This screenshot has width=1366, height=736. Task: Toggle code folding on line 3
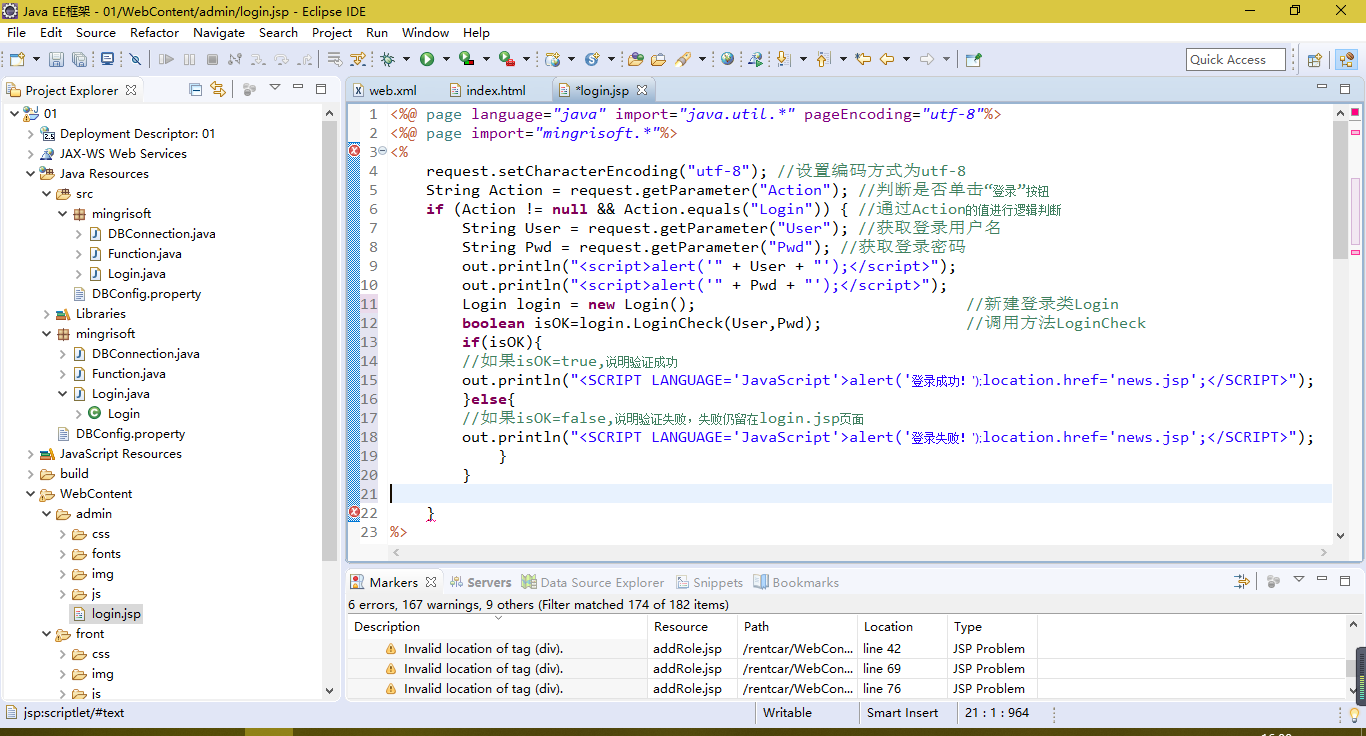point(383,152)
